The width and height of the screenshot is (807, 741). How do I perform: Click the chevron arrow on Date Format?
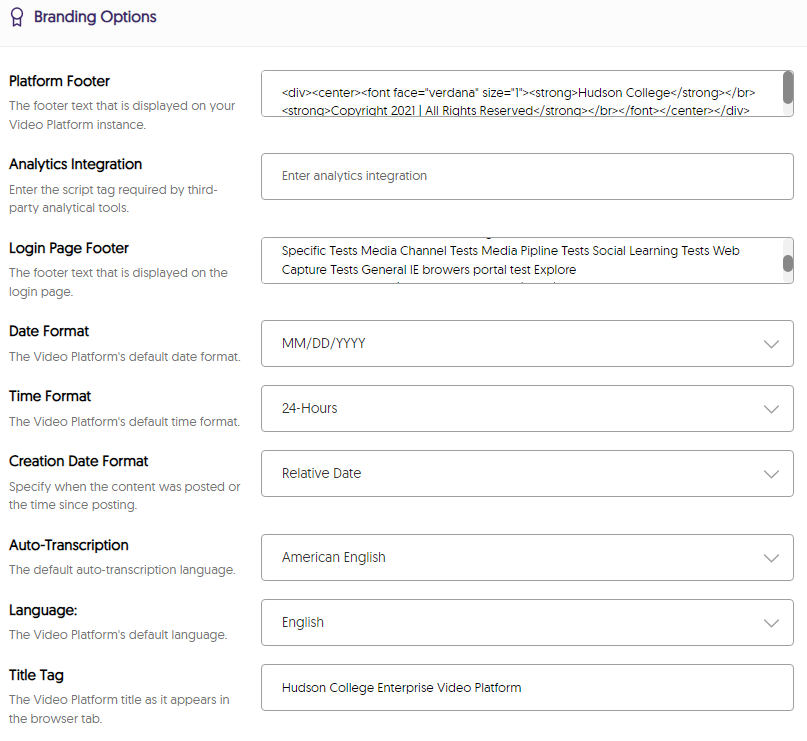[771, 344]
